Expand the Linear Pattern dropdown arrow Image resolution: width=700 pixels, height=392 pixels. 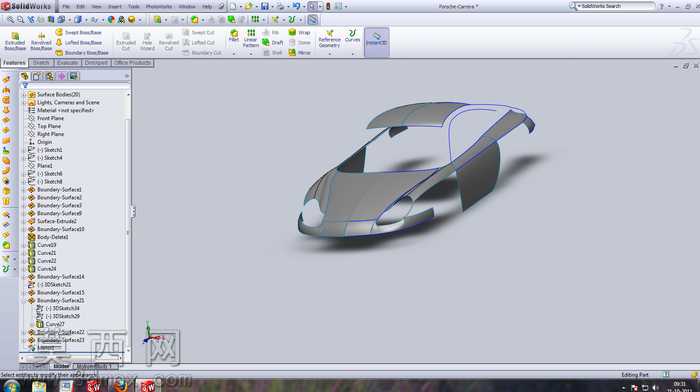click(251, 54)
